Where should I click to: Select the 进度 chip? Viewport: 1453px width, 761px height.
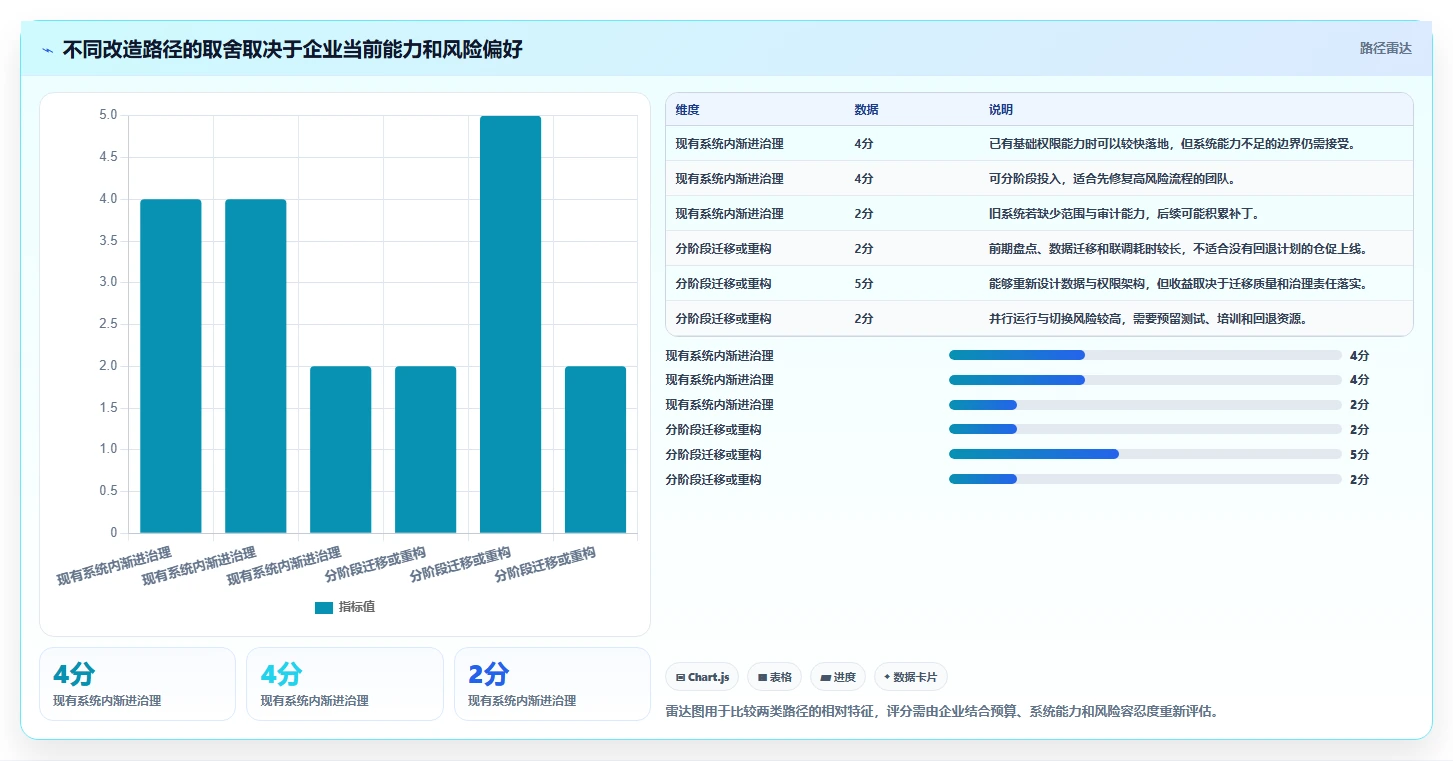(x=838, y=677)
